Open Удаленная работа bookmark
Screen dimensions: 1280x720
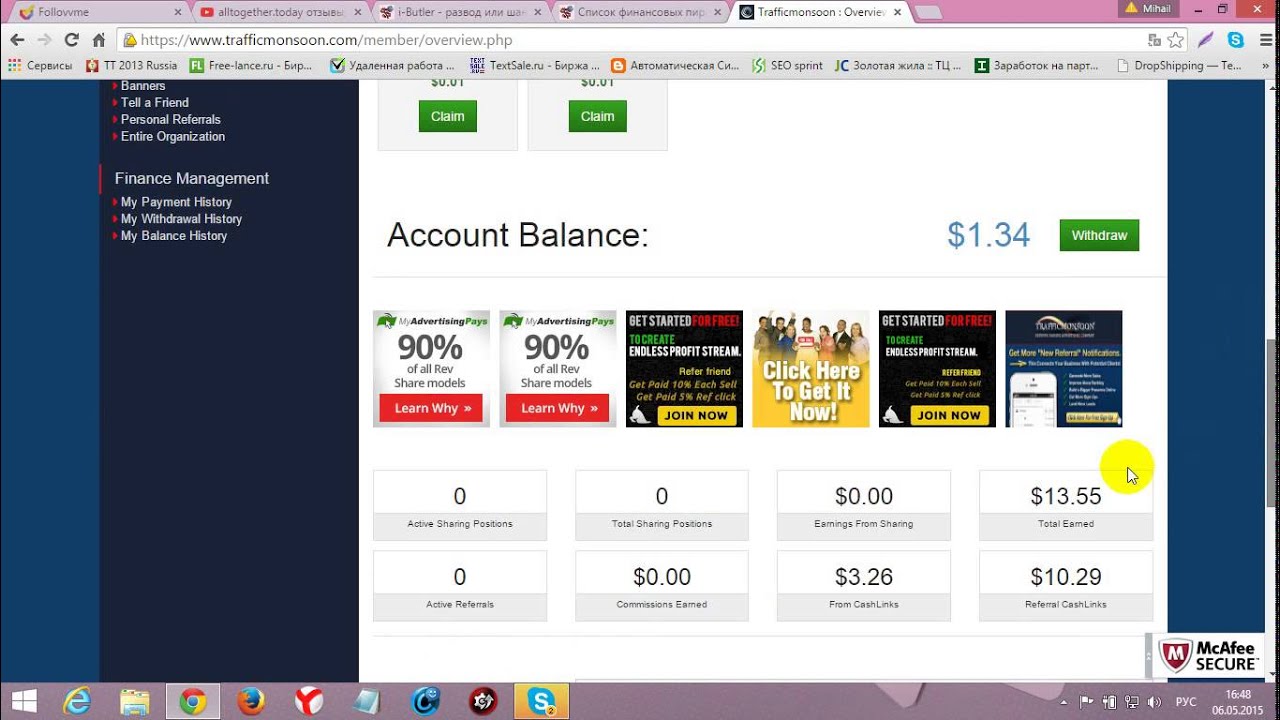point(392,65)
